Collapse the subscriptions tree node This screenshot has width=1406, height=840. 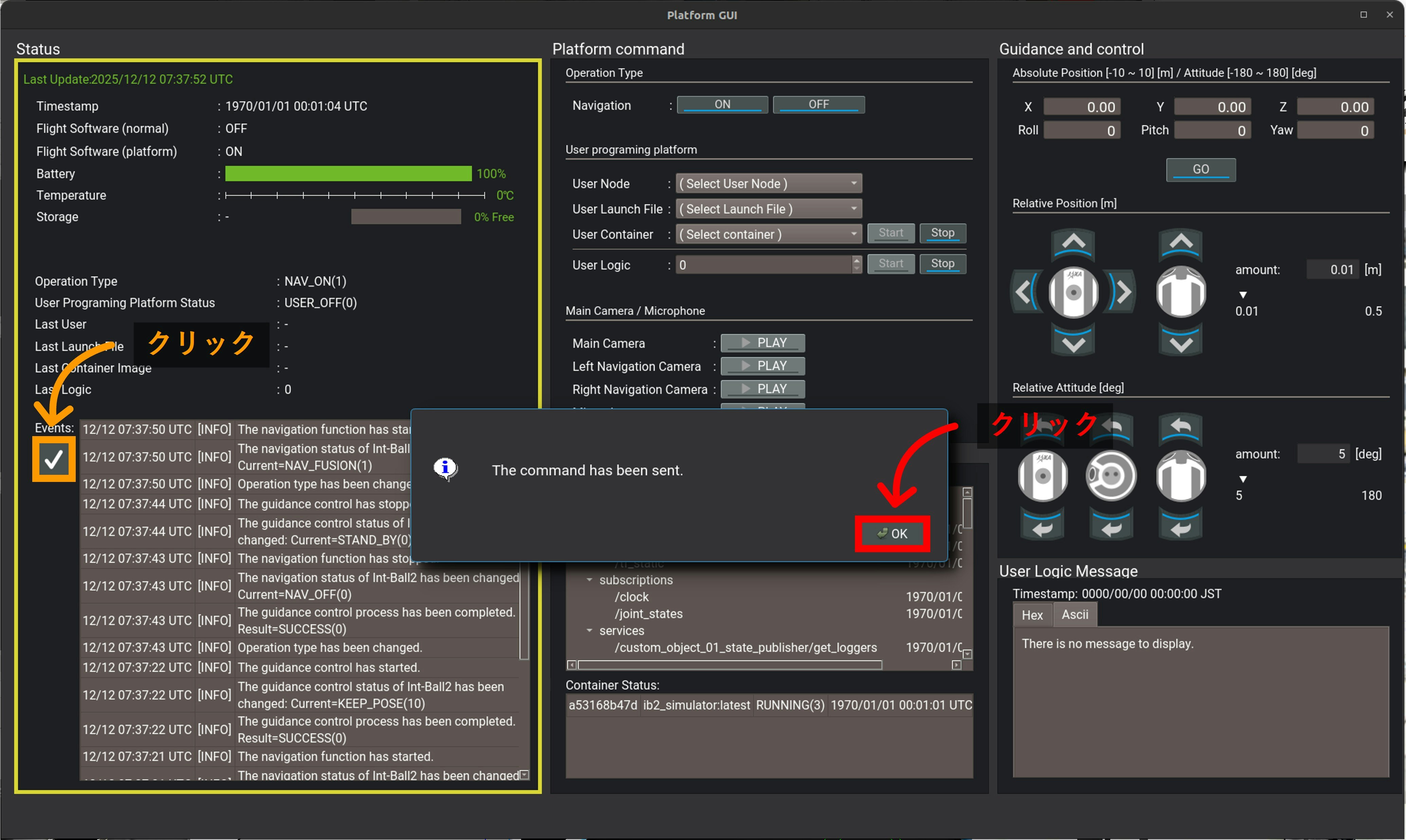pos(589,580)
